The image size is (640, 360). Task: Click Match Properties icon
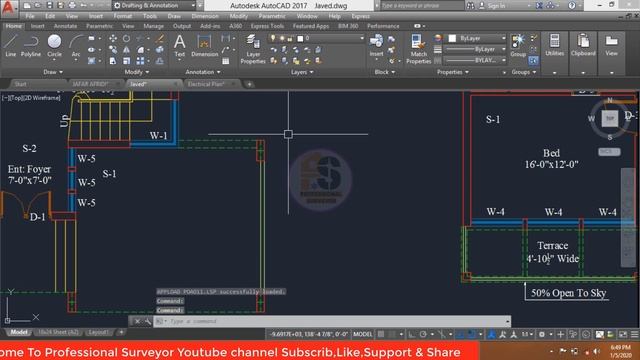[418, 49]
